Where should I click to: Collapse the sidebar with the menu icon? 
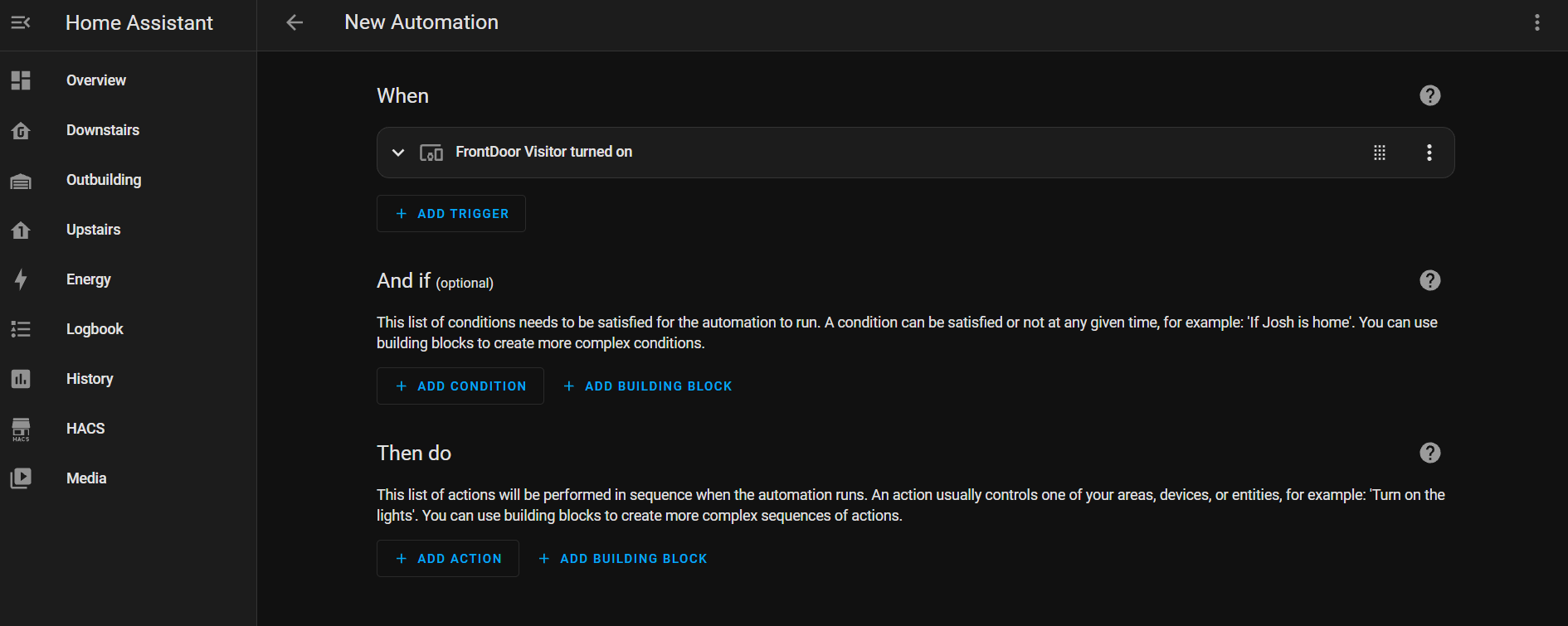click(x=21, y=22)
